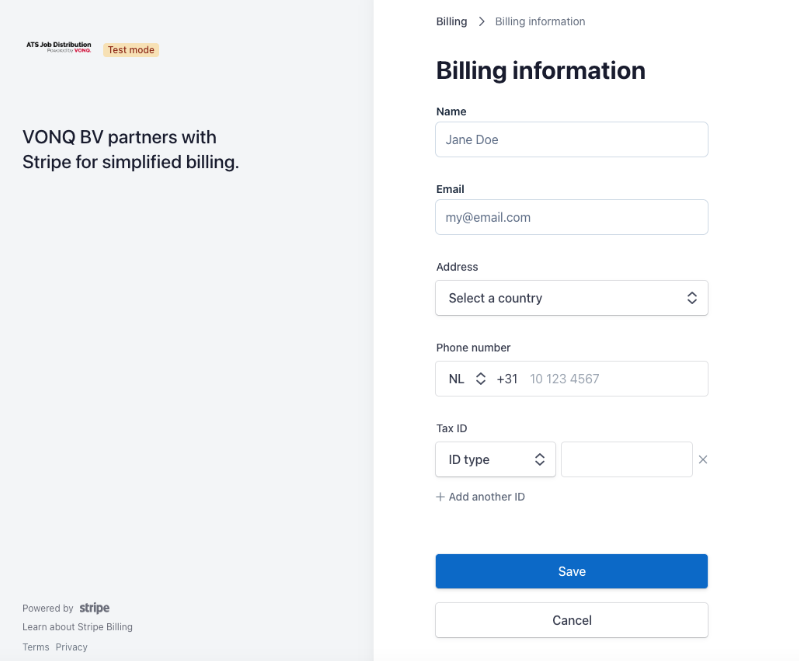Open the Terms link

[x=36, y=647]
